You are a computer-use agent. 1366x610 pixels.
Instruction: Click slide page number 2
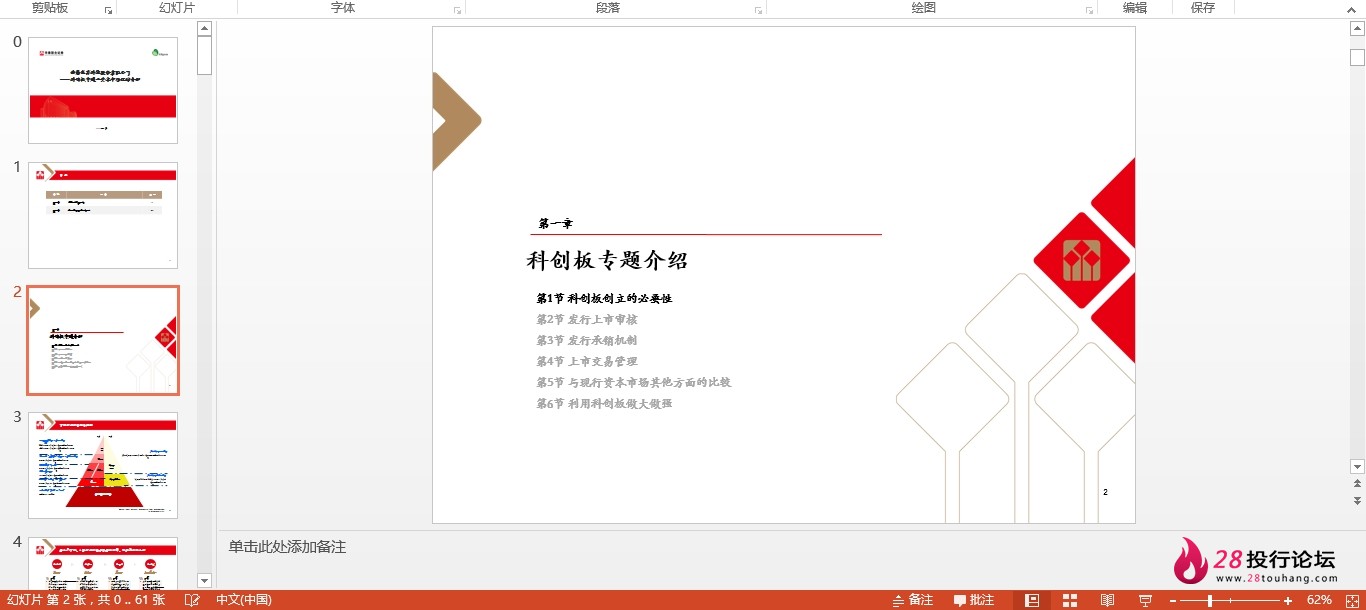click(x=1105, y=492)
